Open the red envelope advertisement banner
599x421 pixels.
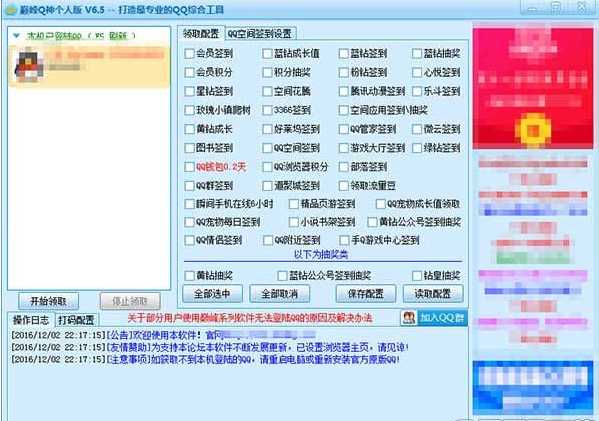coord(533,87)
